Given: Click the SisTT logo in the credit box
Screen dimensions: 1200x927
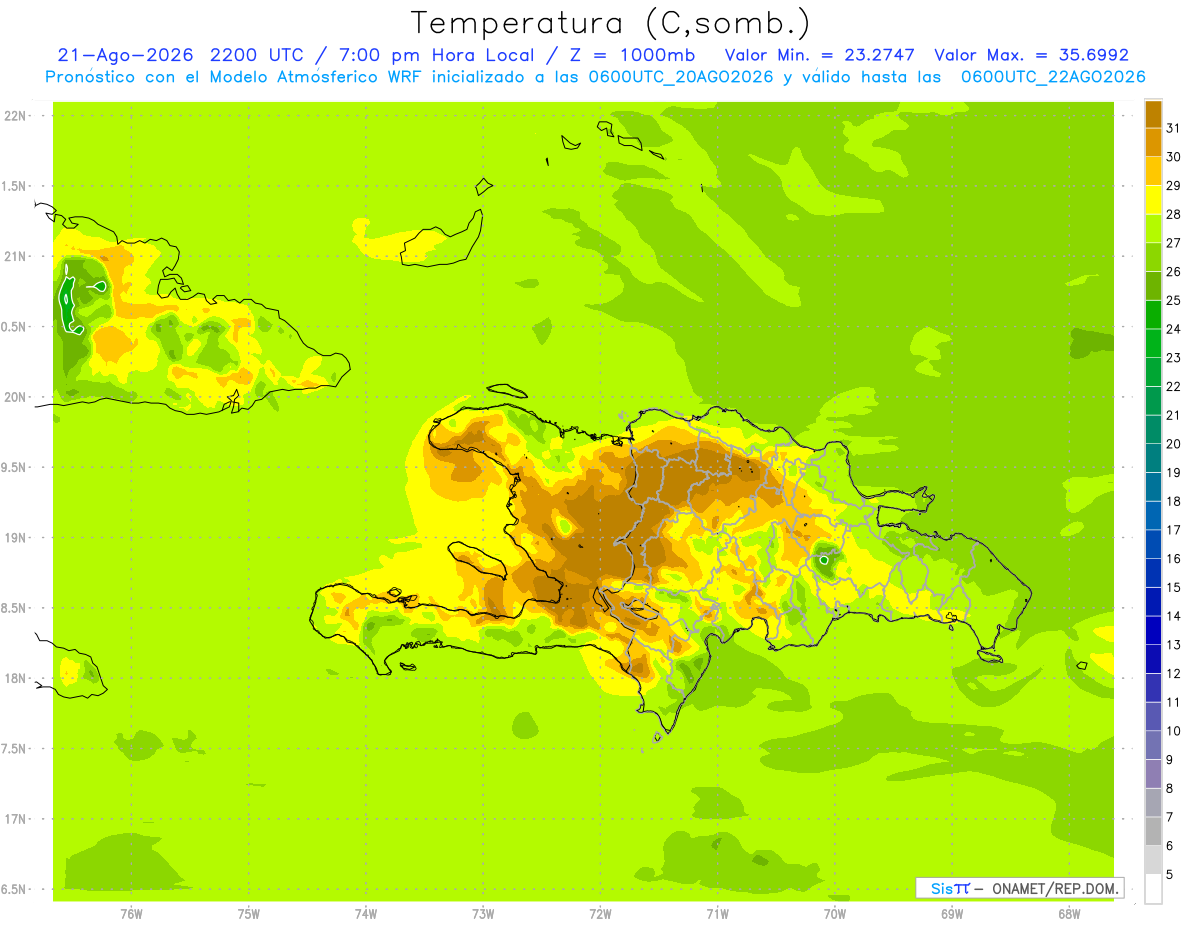Looking at the screenshot, I should [950, 888].
